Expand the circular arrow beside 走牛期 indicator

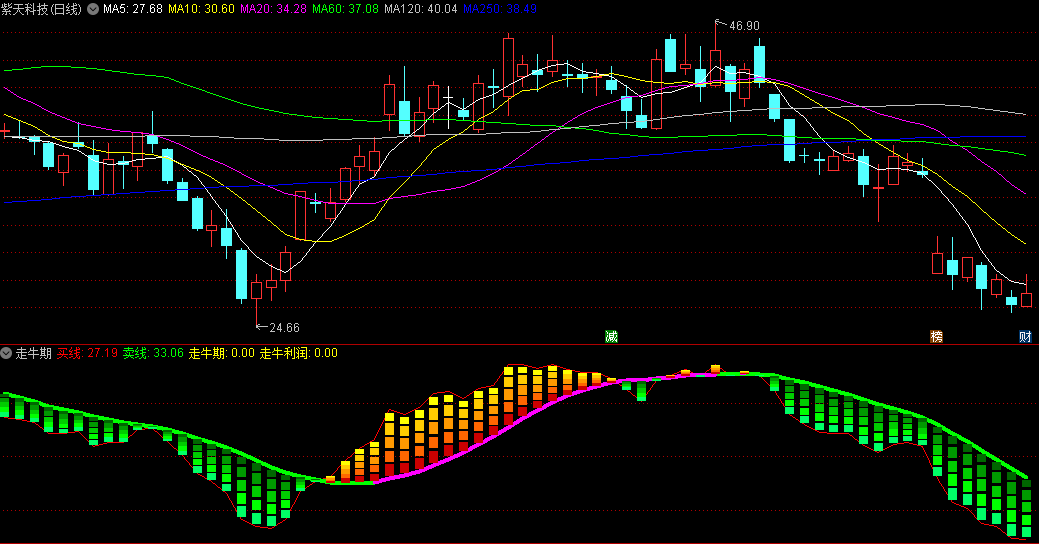click(6, 353)
